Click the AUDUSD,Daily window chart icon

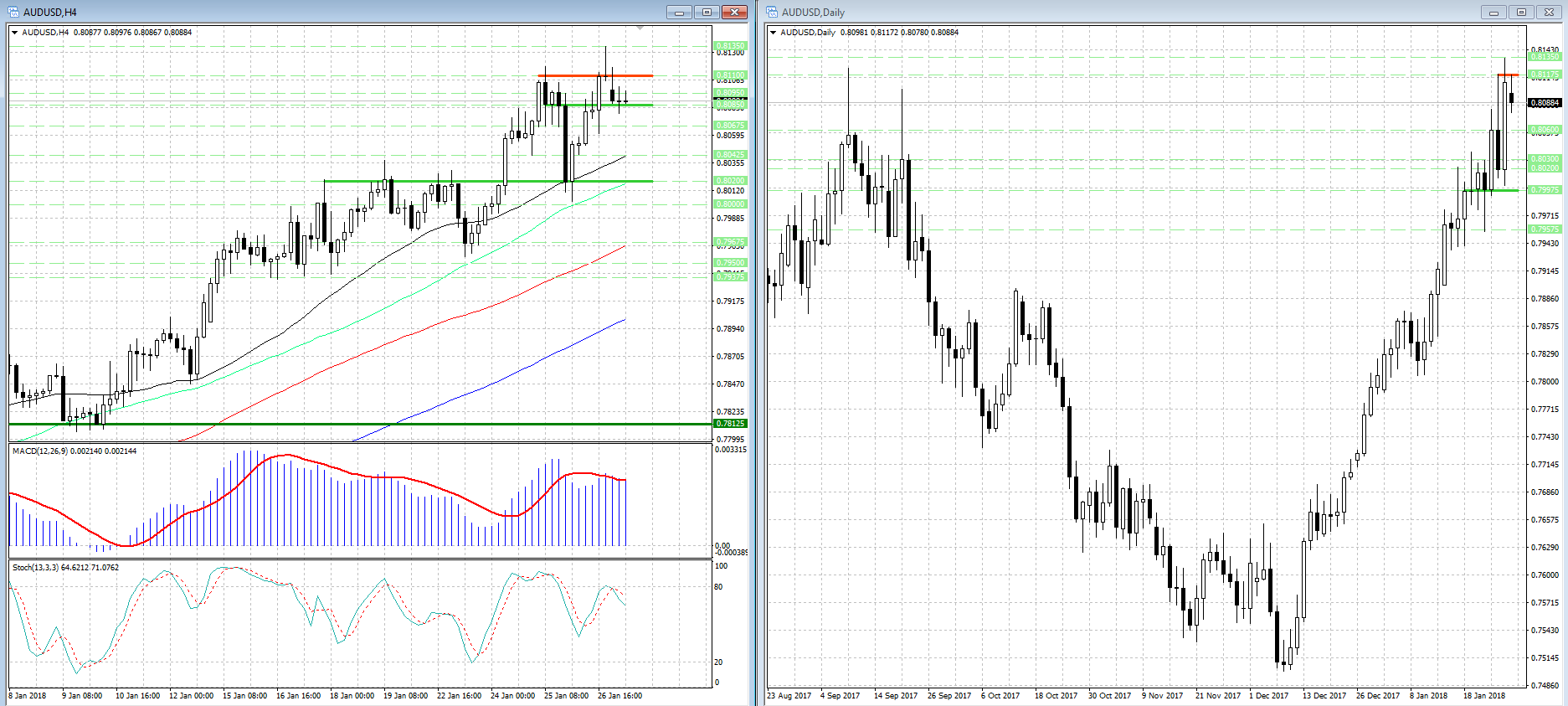coord(772,12)
